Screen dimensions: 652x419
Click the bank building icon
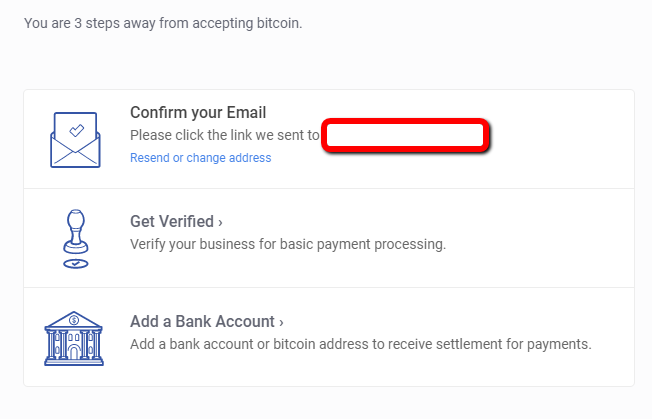[74, 338]
